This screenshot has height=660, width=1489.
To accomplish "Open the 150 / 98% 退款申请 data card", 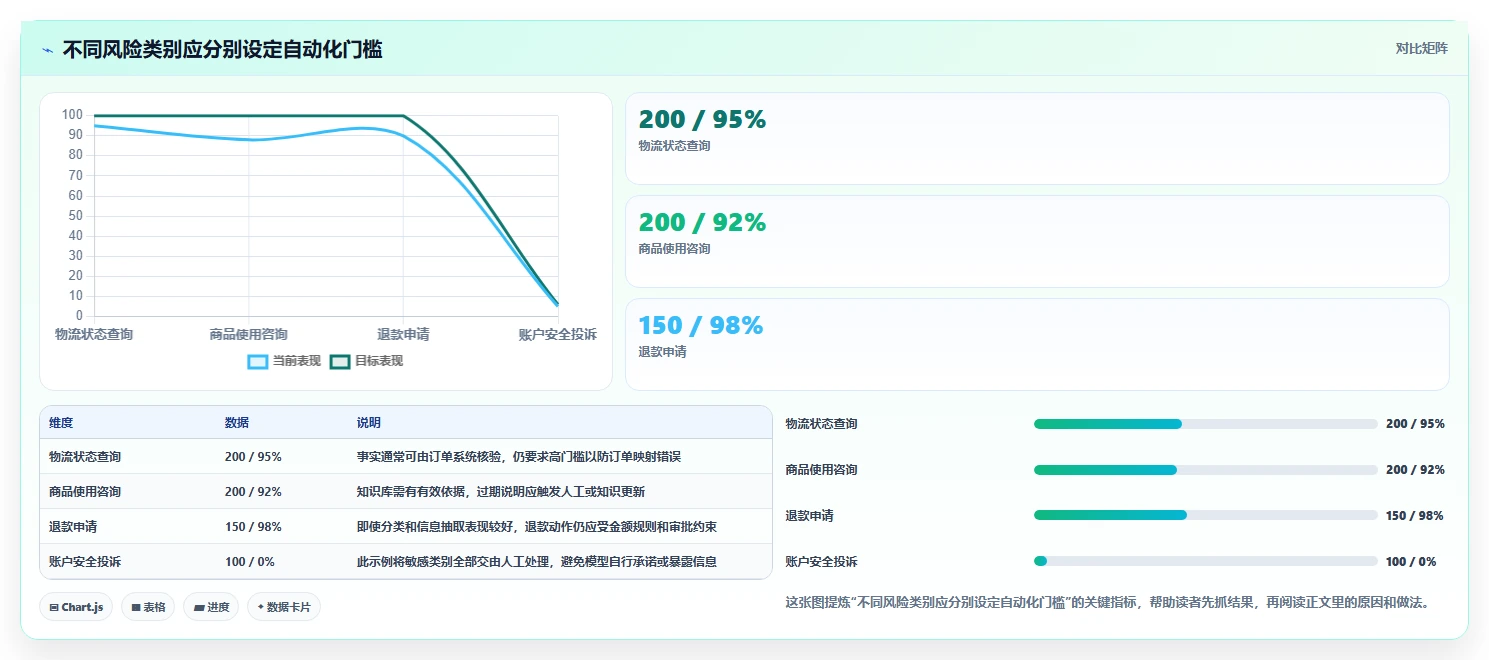I will coord(1037,345).
